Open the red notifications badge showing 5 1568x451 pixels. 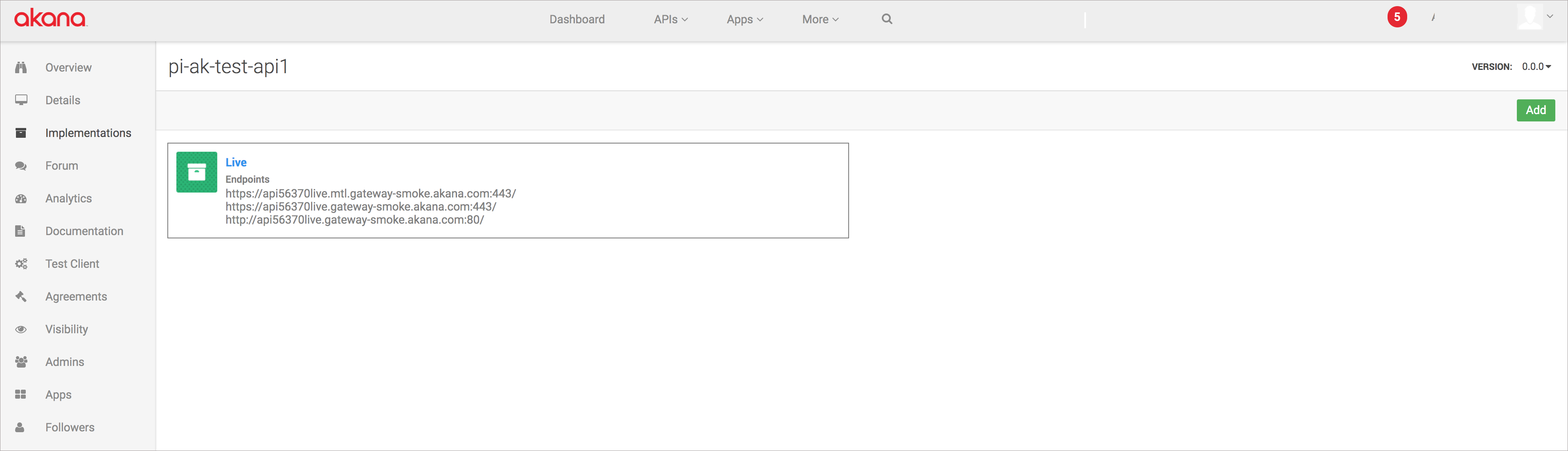click(x=1397, y=17)
